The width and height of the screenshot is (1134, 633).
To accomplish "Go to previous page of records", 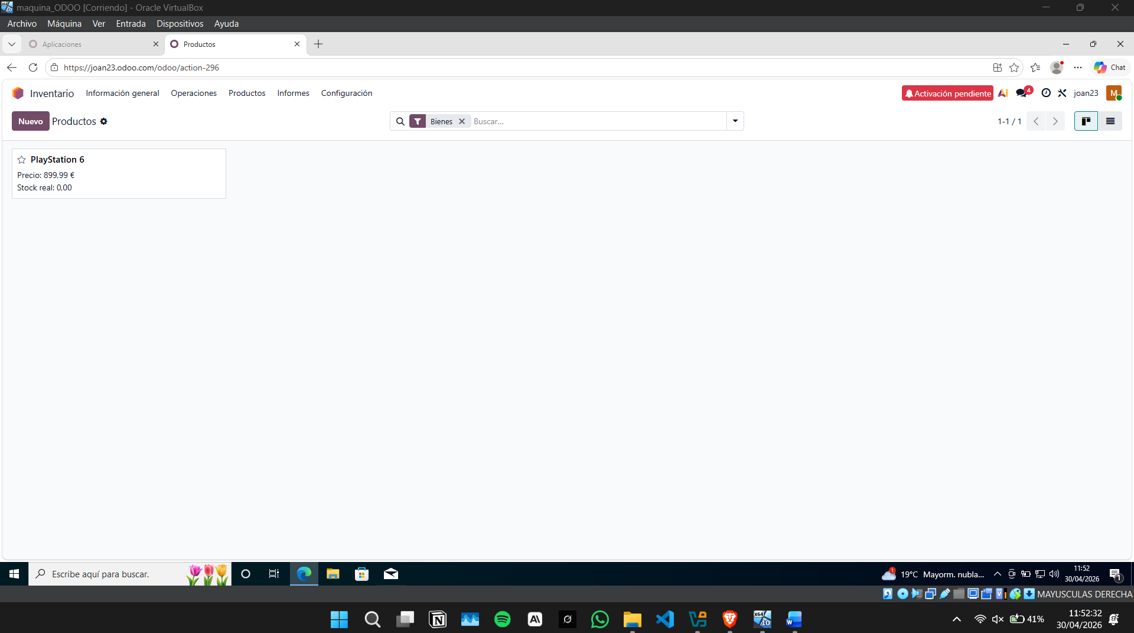I will click(x=1036, y=122).
